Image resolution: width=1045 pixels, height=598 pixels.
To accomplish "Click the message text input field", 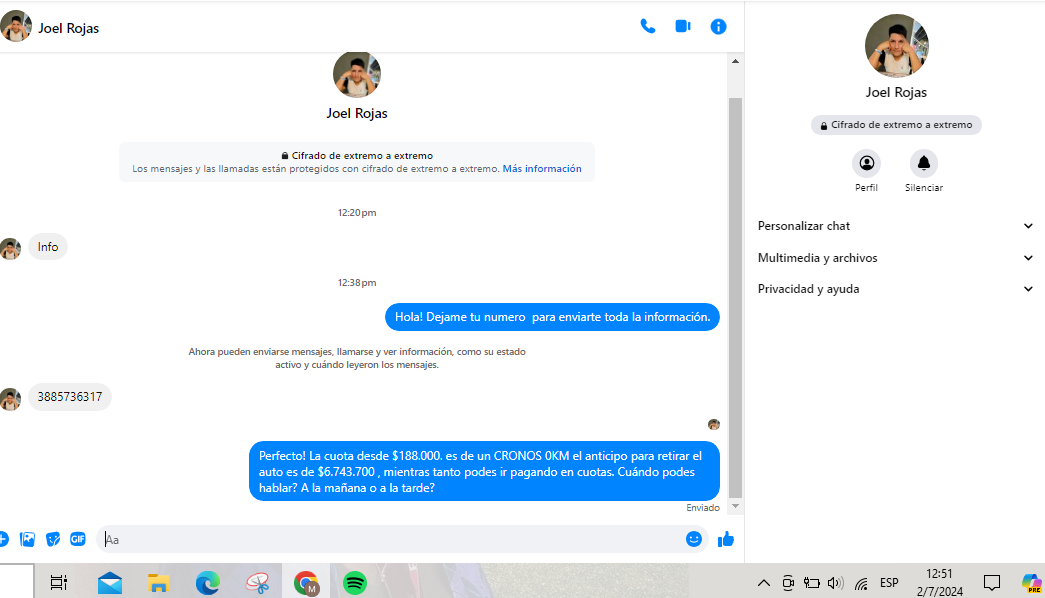I will (x=390, y=539).
